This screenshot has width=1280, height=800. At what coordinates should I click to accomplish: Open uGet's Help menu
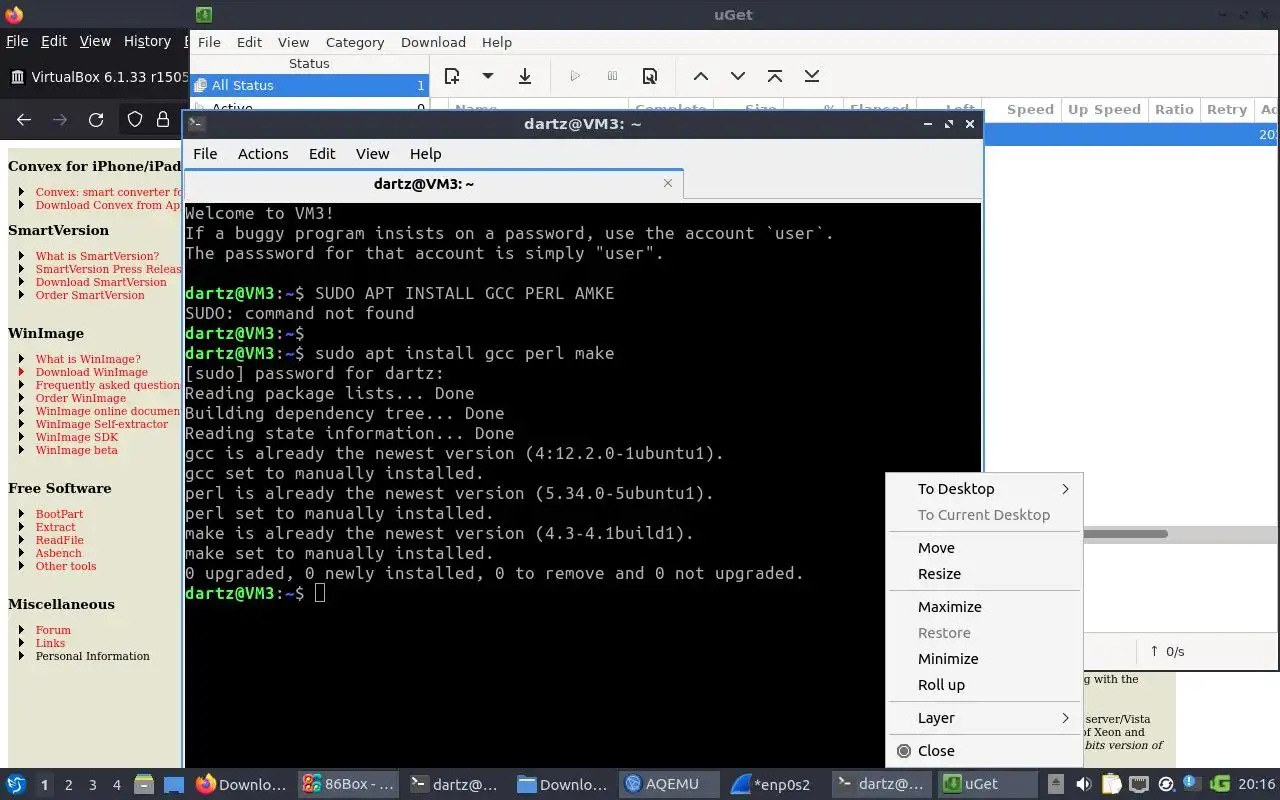click(x=497, y=42)
